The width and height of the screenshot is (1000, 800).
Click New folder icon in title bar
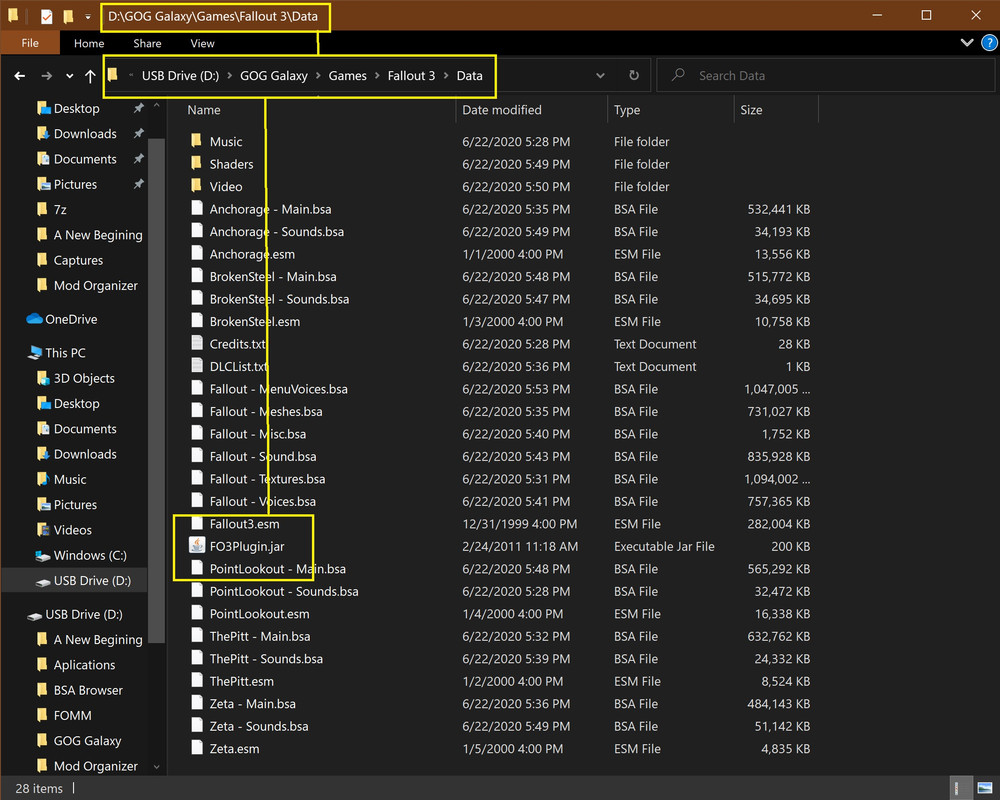coord(68,16)
